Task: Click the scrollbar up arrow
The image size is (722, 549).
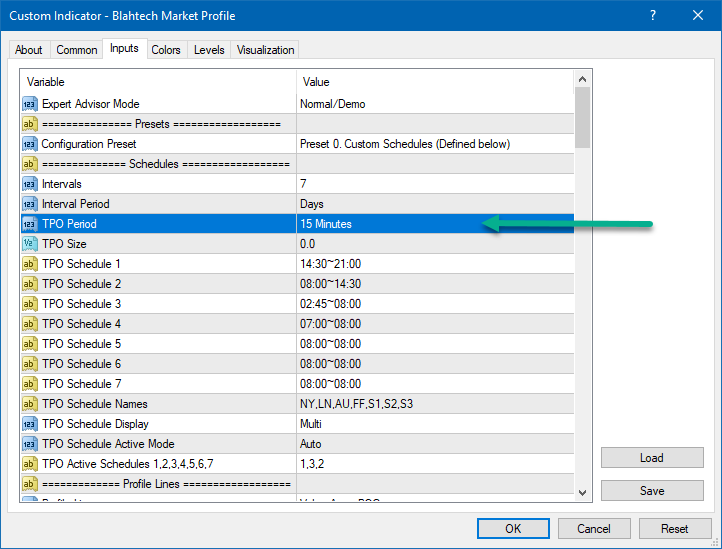Action: (582, 79)
